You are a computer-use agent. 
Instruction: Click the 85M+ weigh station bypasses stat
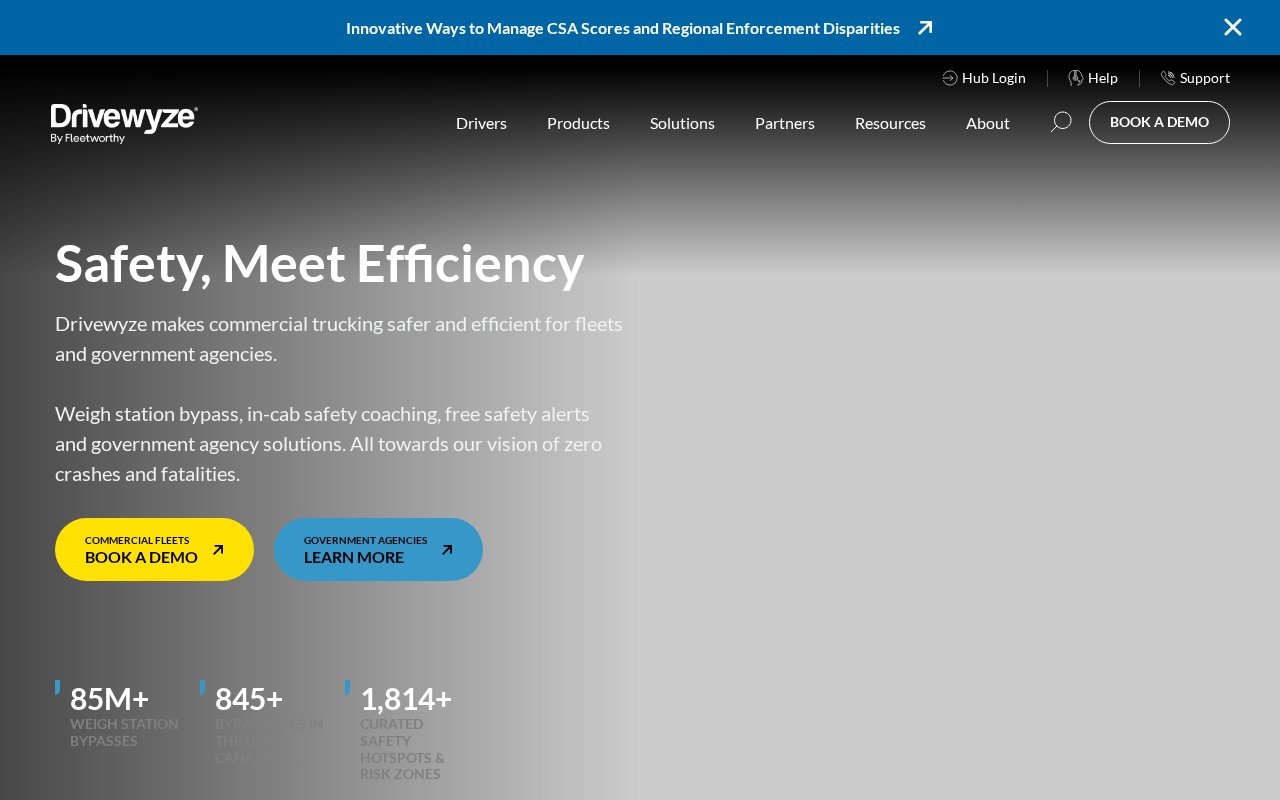[x=120, y=715]
